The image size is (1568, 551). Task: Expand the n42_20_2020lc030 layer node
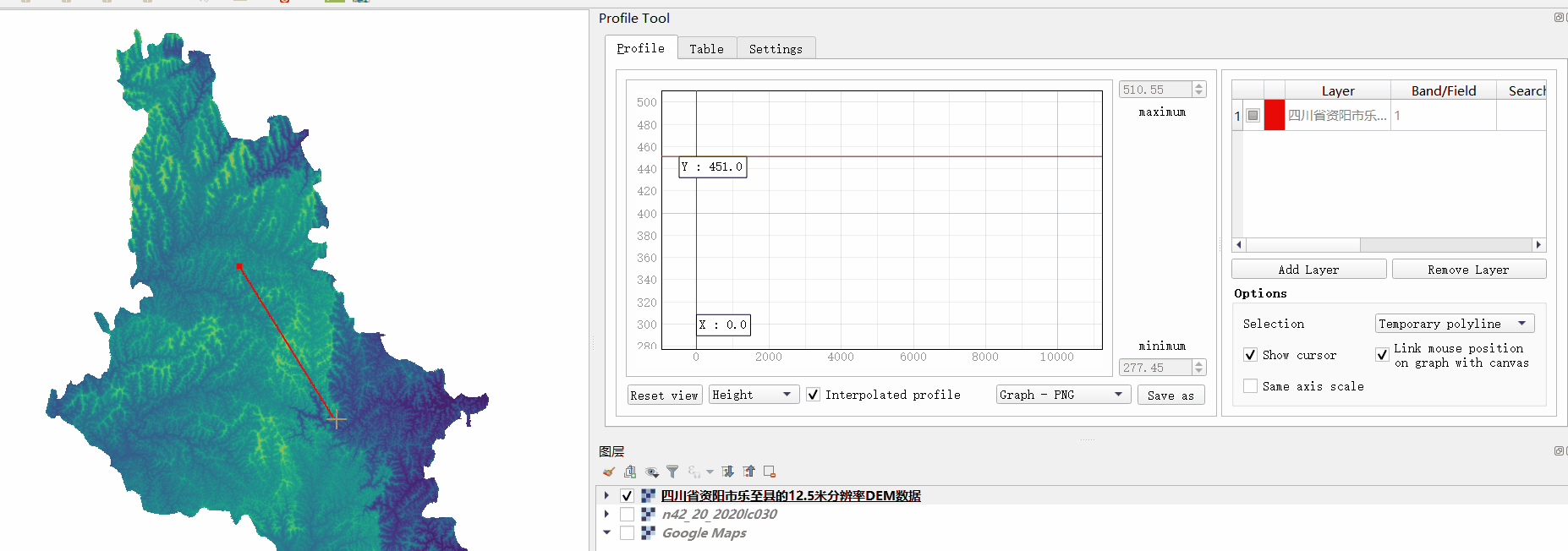[606, 514]
